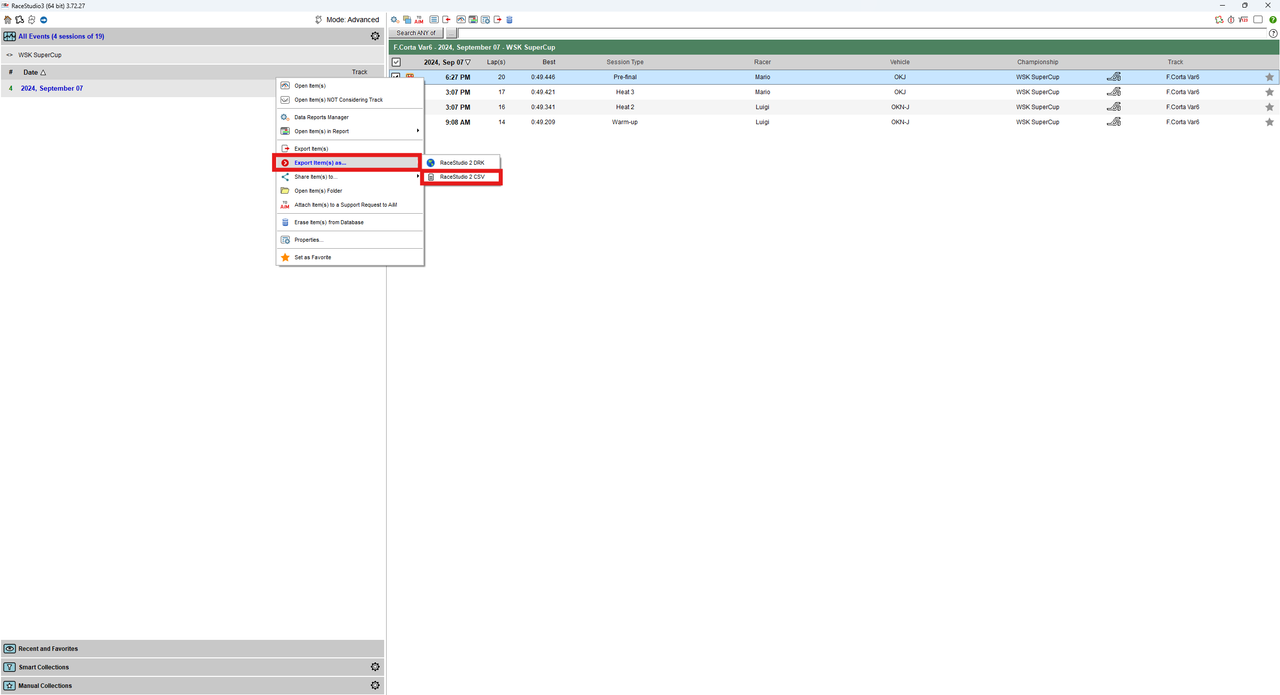Screen dimensions: 1280x695
Task: Click track icon in Heat 2 row
Action: 1113,107
